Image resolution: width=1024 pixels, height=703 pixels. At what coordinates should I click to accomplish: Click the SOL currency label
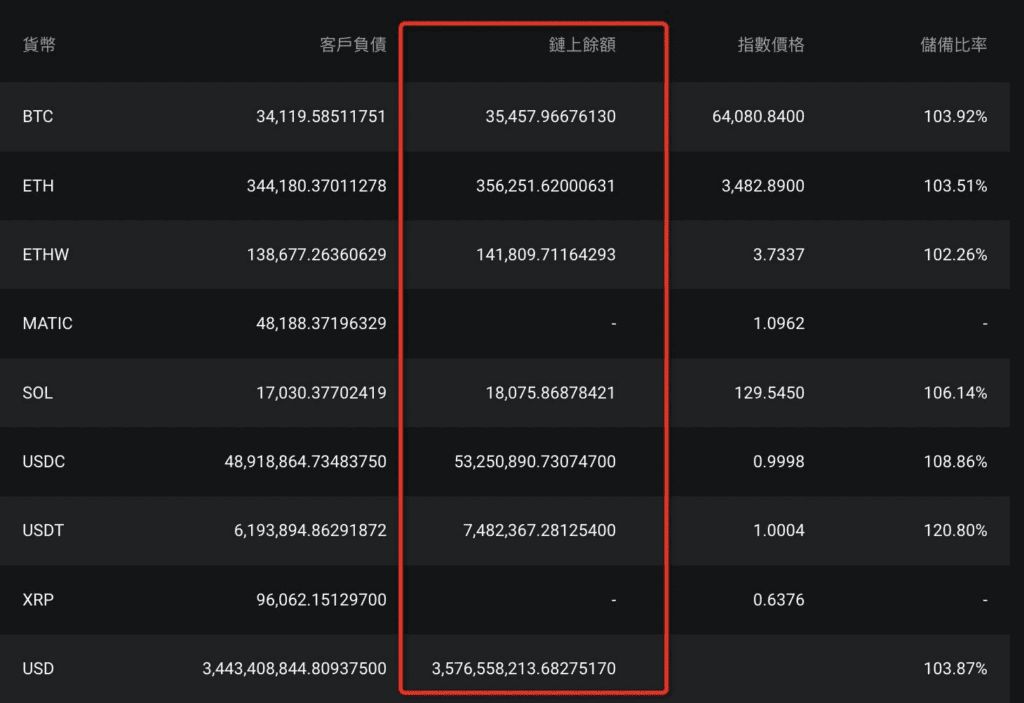(37, 393)
